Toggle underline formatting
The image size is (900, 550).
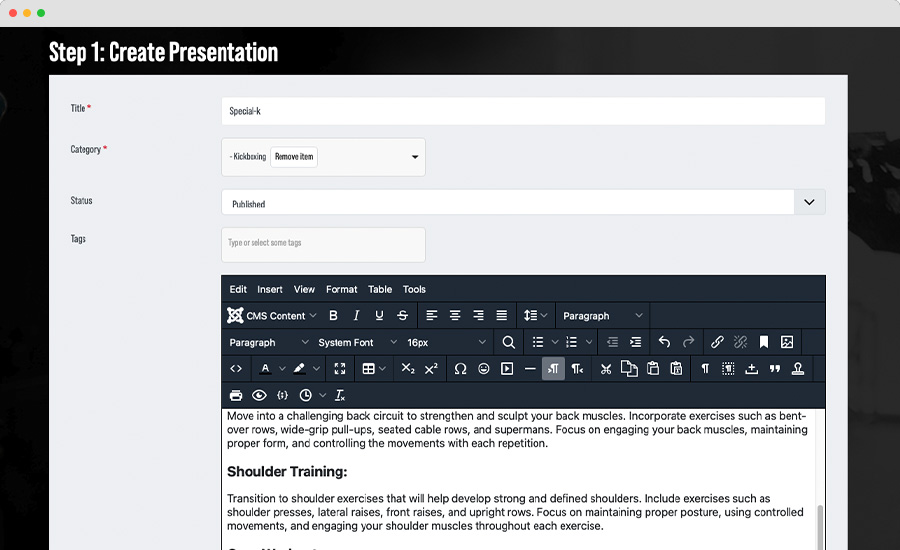pos(379,316)
